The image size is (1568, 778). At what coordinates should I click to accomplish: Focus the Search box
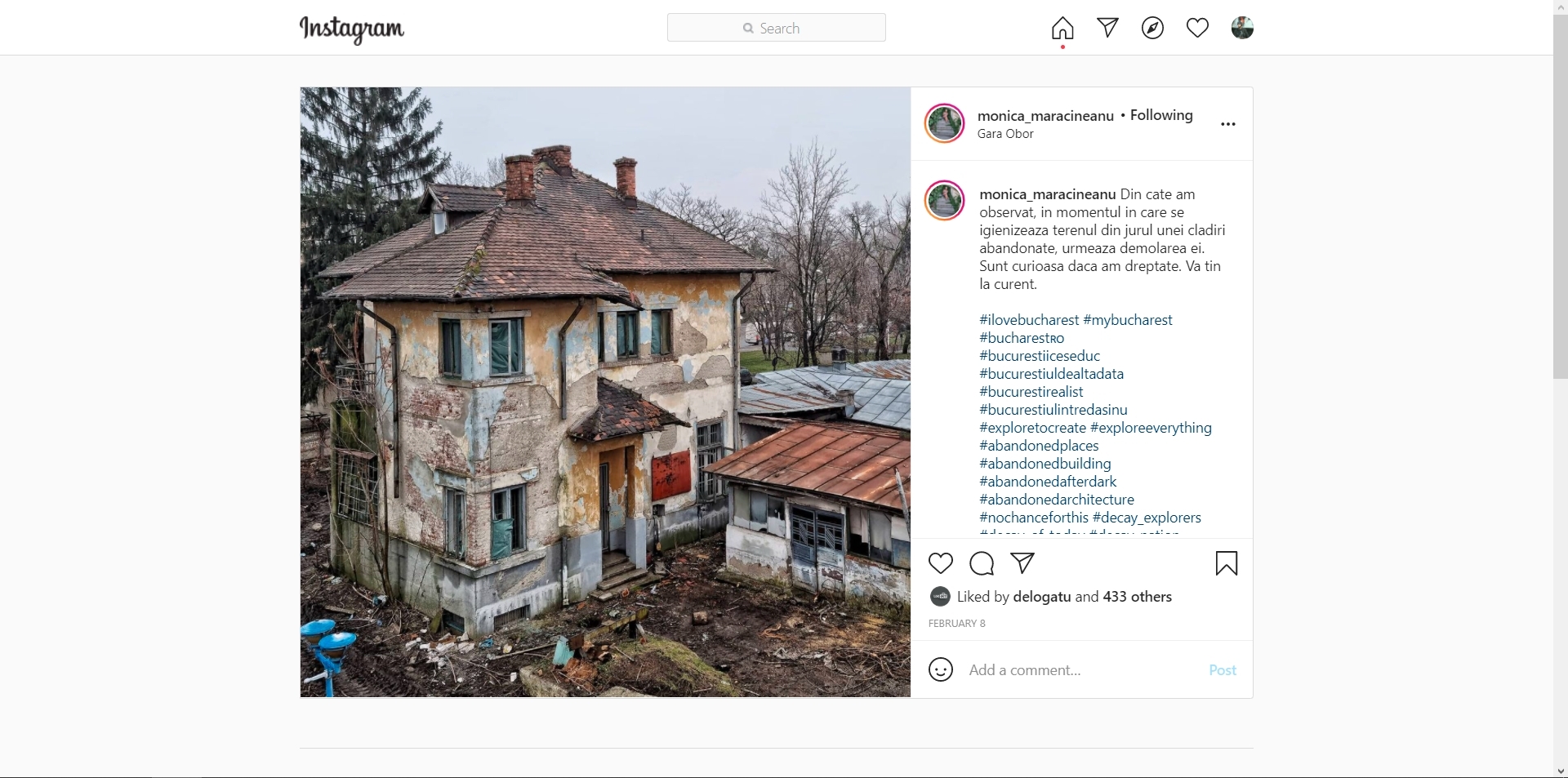coord(777,28)
